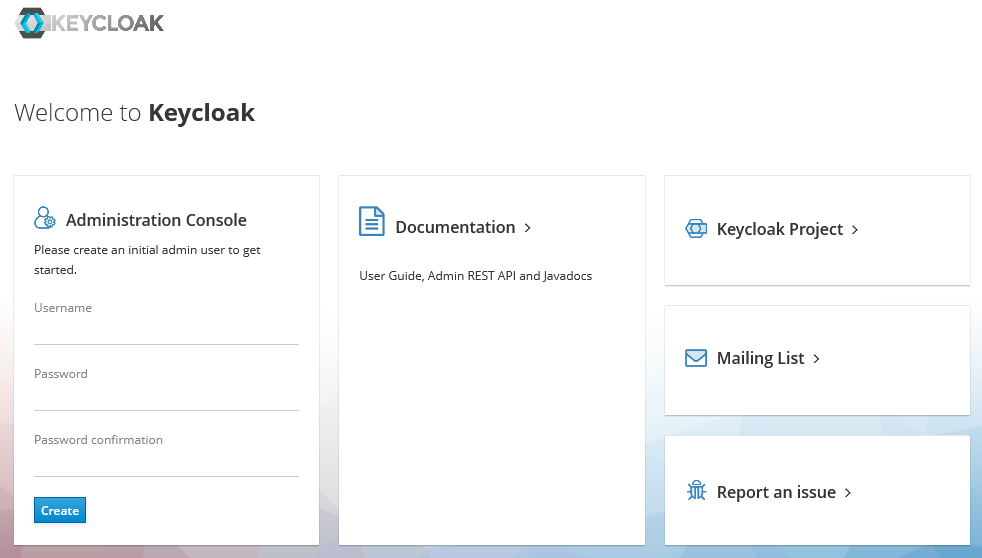The height and width of the screenshot is (558, 982).
Task: Click the Administration Console user-gear icon
Action: [x=45, y=218]
